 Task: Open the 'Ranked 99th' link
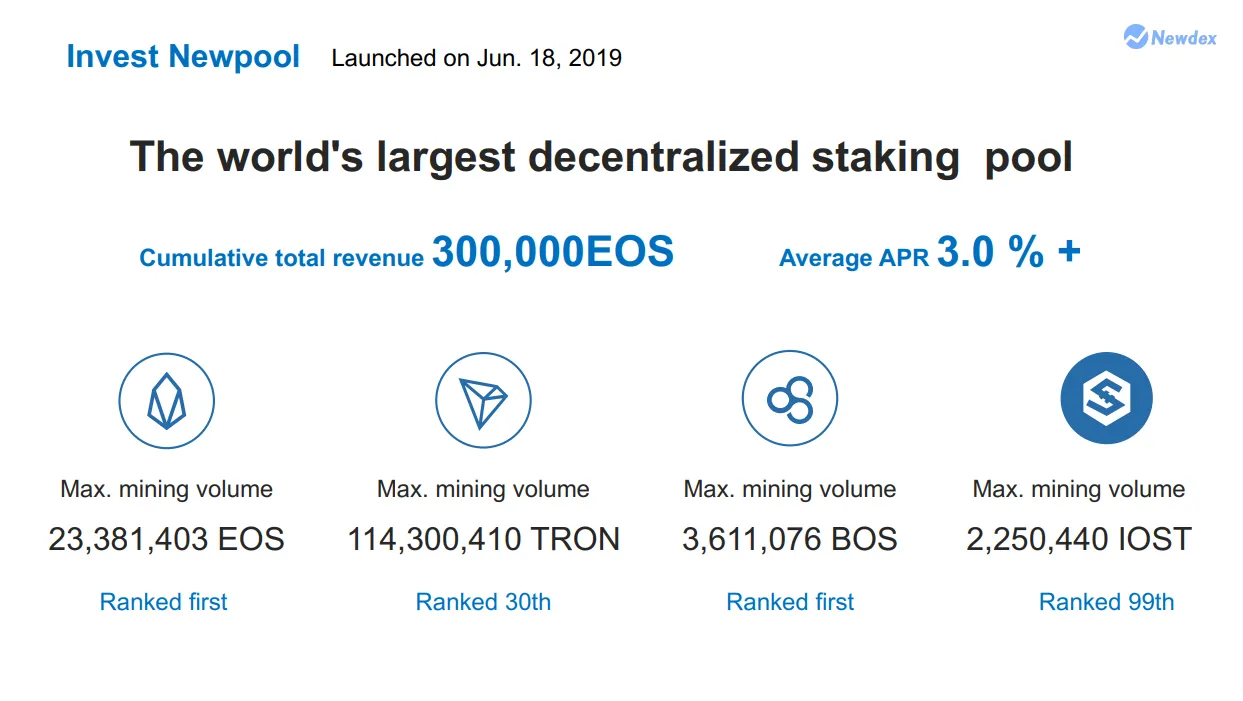1106,602
